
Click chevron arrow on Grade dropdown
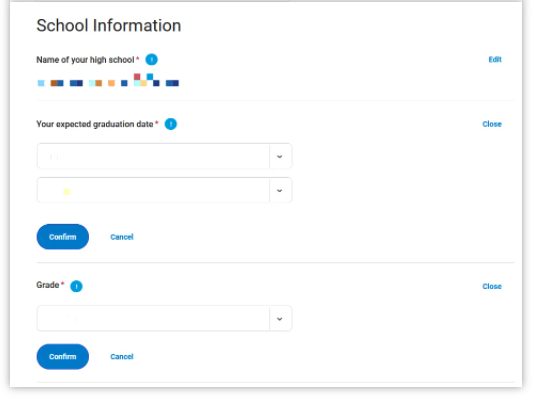coord(280,319)
